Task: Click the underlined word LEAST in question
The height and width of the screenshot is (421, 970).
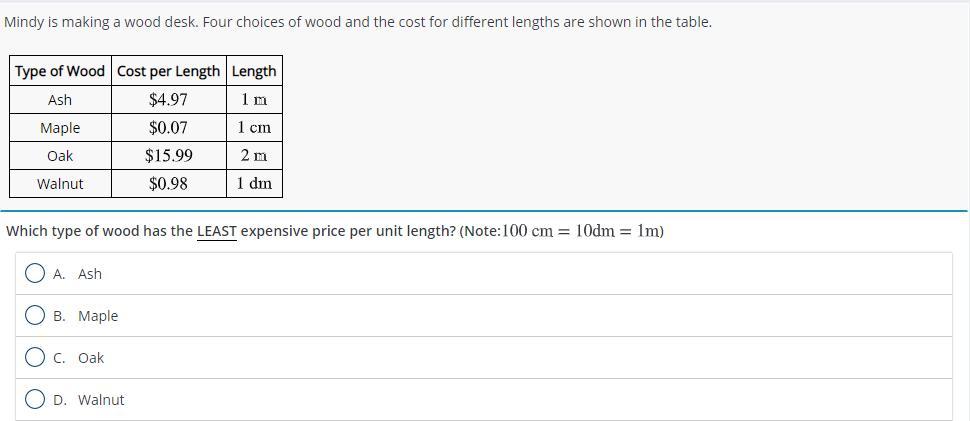Action: [217, 232]
